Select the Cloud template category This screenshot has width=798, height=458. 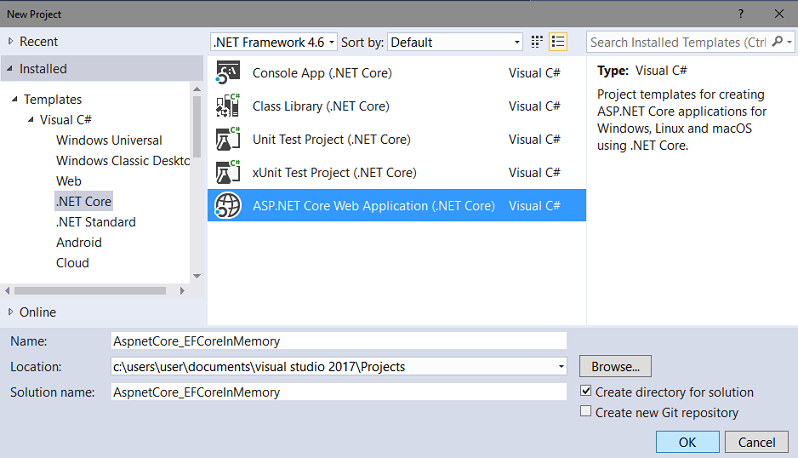(72, 263)
